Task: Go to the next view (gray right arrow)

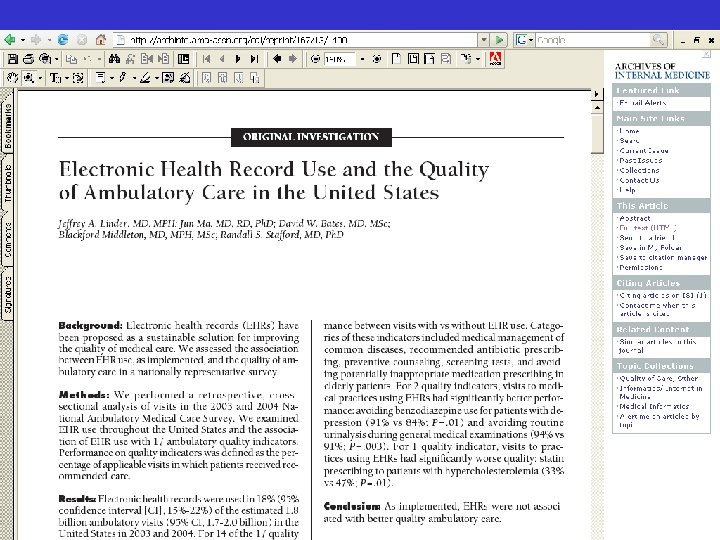Action: [x=292, y=59]
